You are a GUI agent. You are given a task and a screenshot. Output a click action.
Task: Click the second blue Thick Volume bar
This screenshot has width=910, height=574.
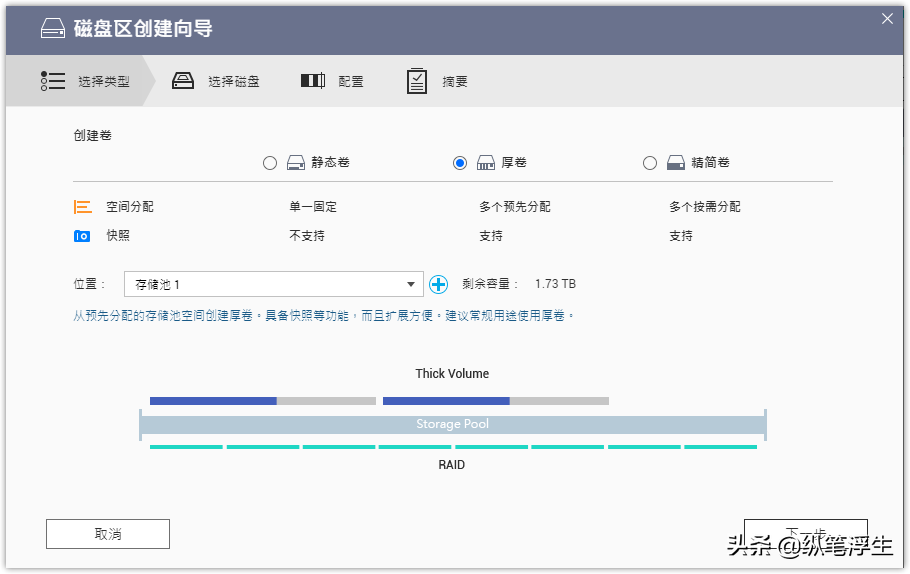coord(446,401)
